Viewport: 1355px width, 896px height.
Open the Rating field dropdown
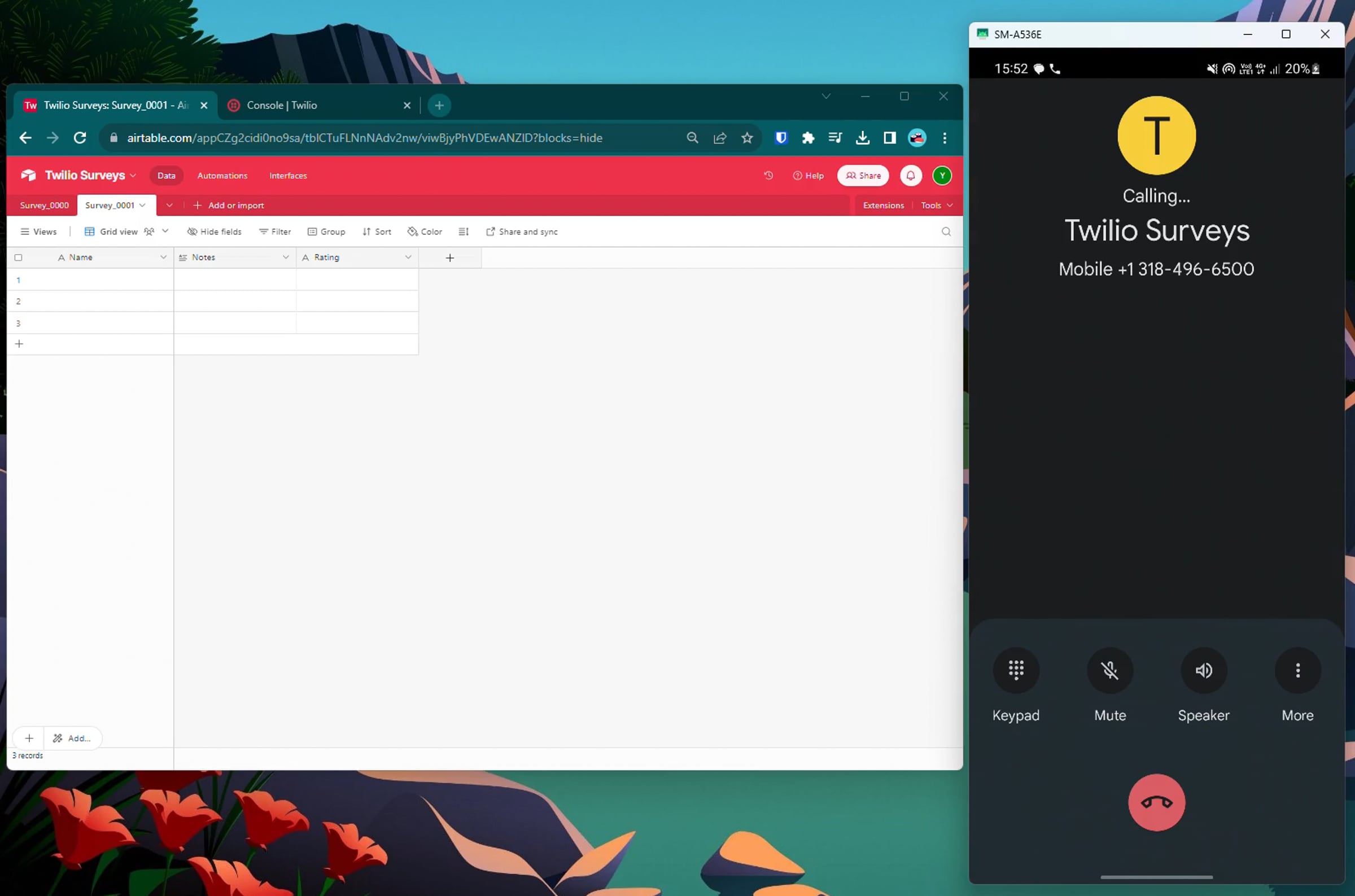coord(408,257)
